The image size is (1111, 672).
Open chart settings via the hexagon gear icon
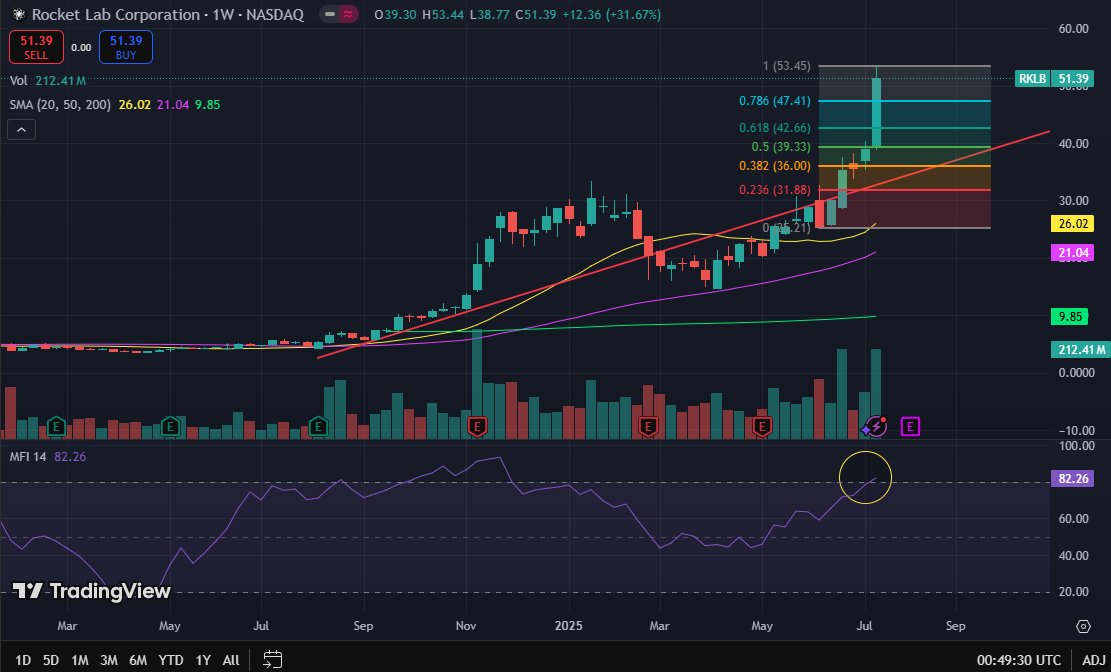point(1083,626)
